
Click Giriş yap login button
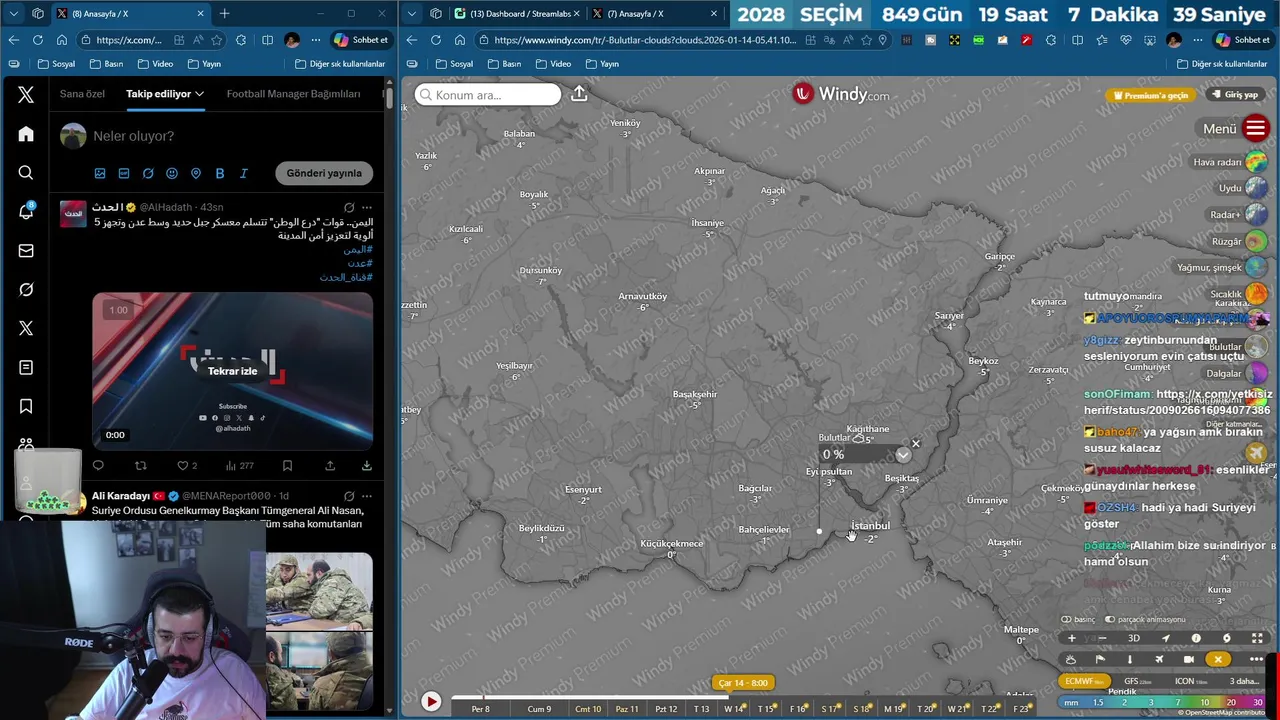pos(1234,94)
